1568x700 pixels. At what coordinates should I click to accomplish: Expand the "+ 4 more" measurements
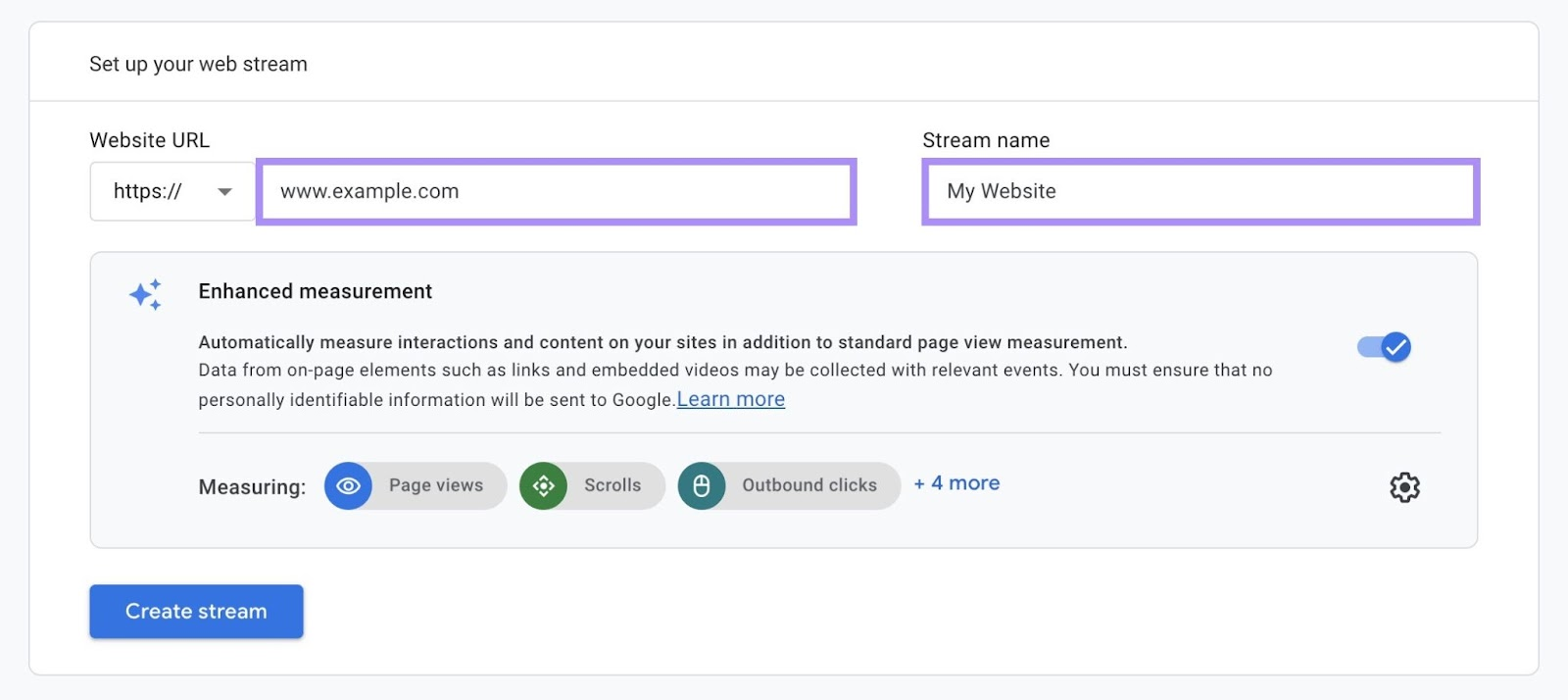(956, 483)
